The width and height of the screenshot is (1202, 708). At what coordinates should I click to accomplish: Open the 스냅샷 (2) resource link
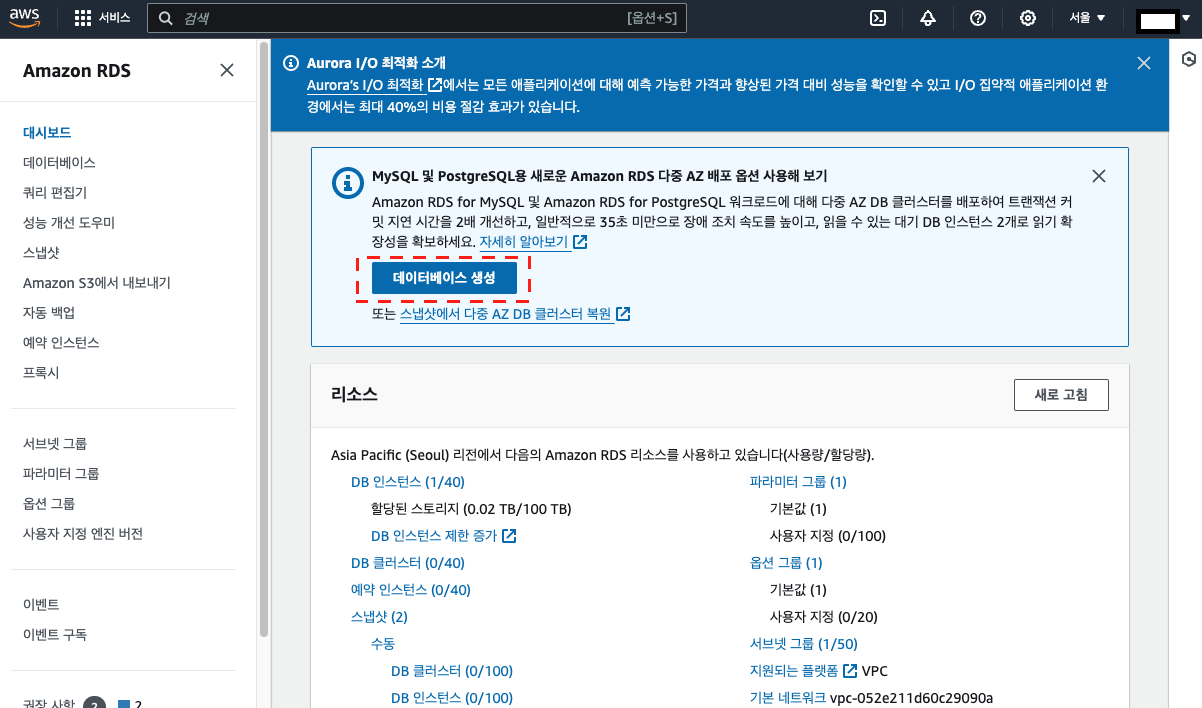379,617
